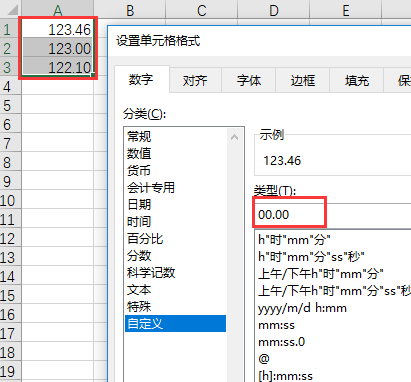Click cell A1 showing 123.46
The width and height of the screenshot is (411, 382).
coord(57,29)
